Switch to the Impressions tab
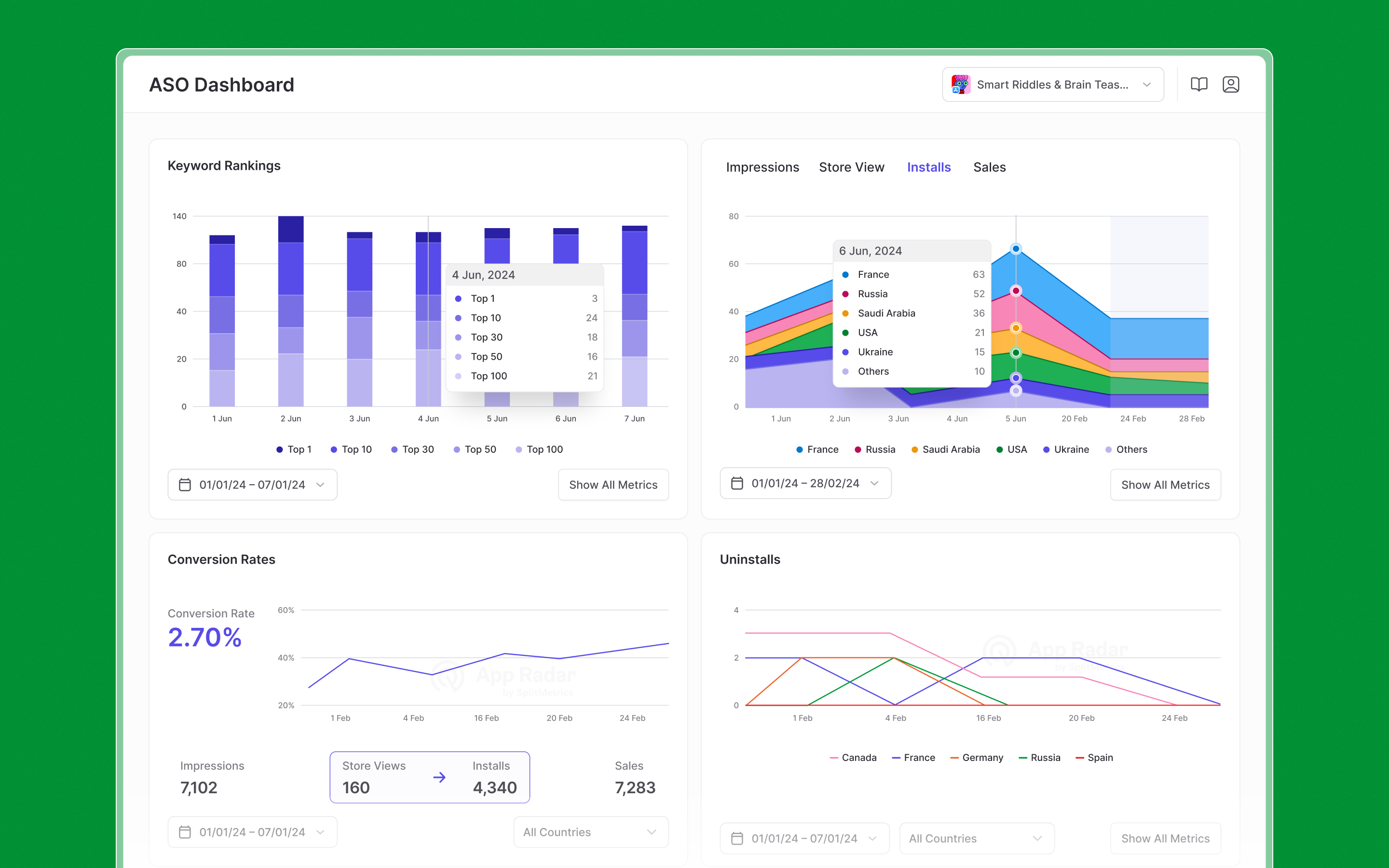The image size is (1389, 868). 762,167
